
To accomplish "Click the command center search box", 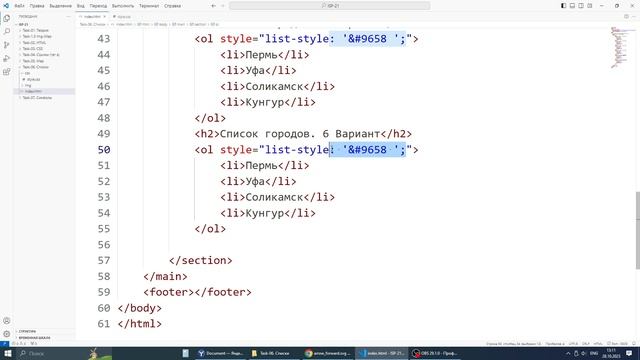I will point(330,6).
